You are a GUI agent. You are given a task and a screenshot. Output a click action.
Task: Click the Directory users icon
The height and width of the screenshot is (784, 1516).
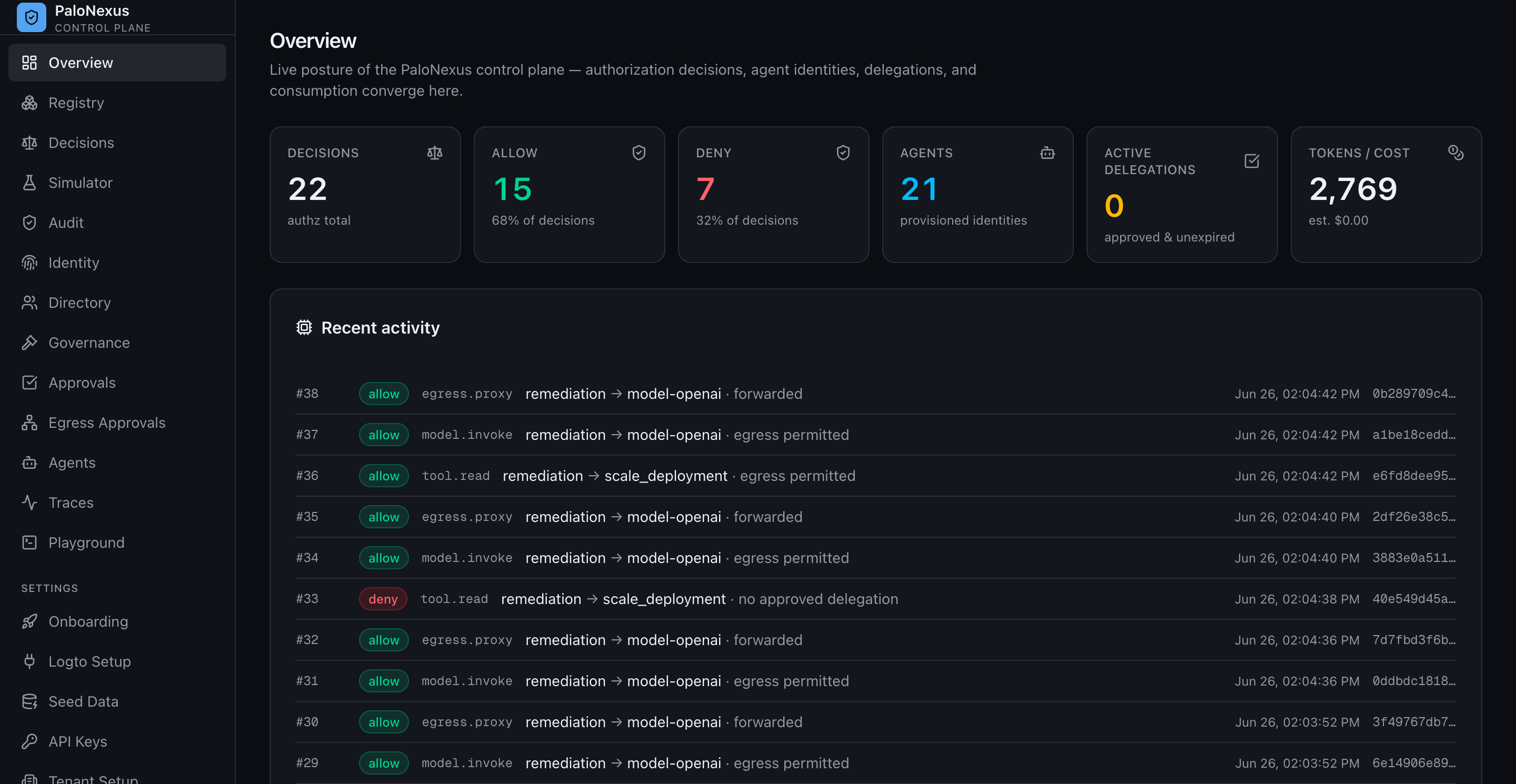(x=29, y=303)
